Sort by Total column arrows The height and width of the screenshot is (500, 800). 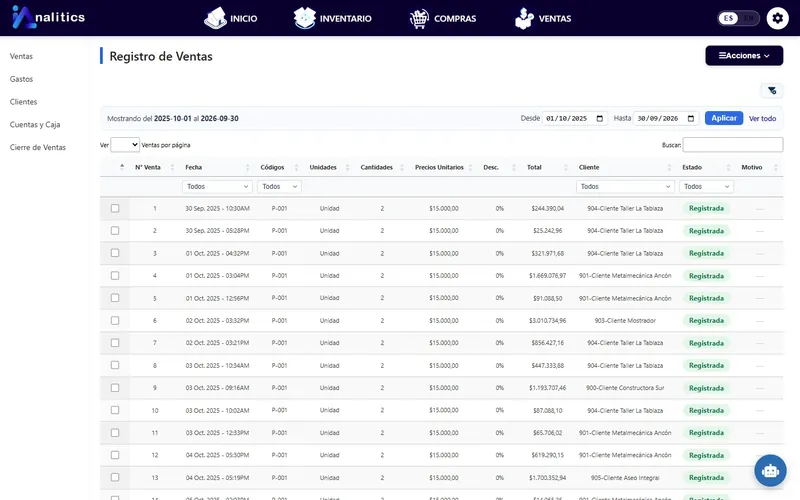pos(566,167)
